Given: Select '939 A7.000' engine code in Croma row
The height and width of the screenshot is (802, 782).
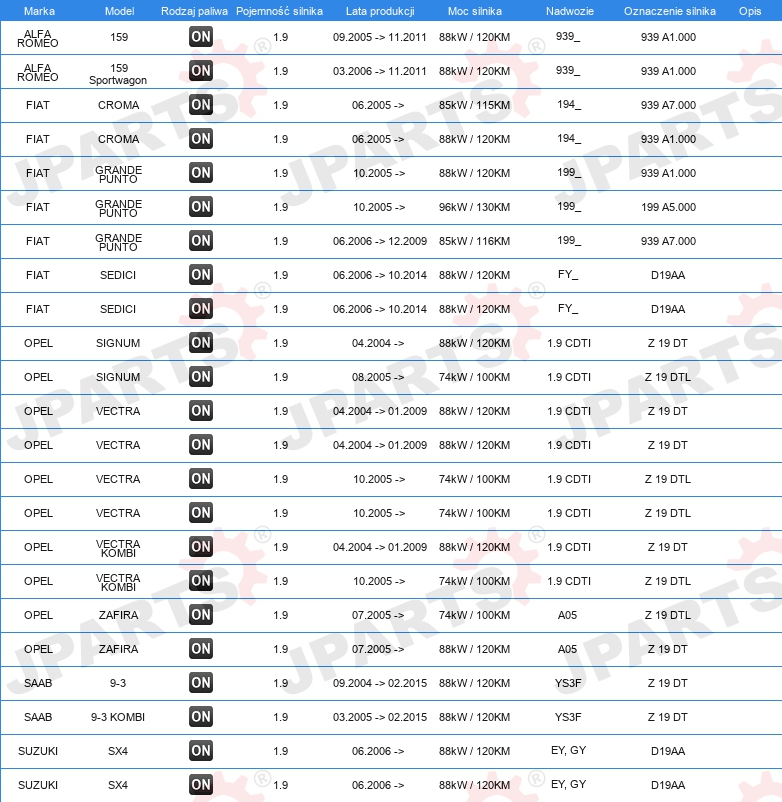Looking at the screenshot, I should point(668,105).
